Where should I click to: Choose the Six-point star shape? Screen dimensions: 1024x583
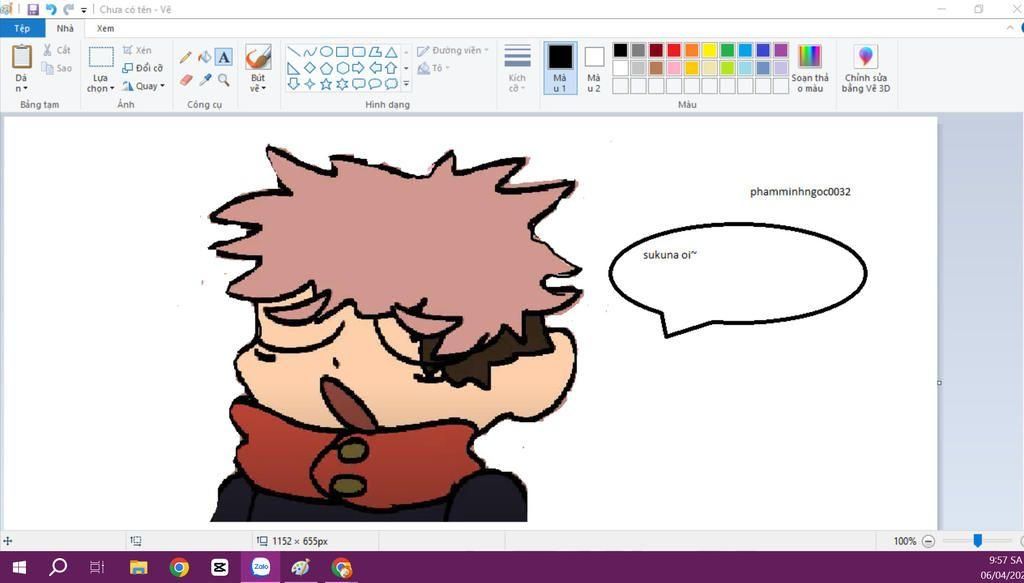point(342,84)
